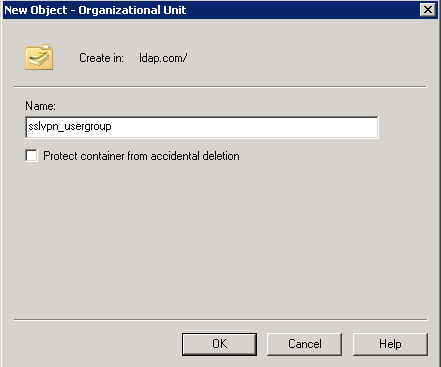This screenshot has width=441, height=367.
Task: Click the Create in: label
Action: 101,58
